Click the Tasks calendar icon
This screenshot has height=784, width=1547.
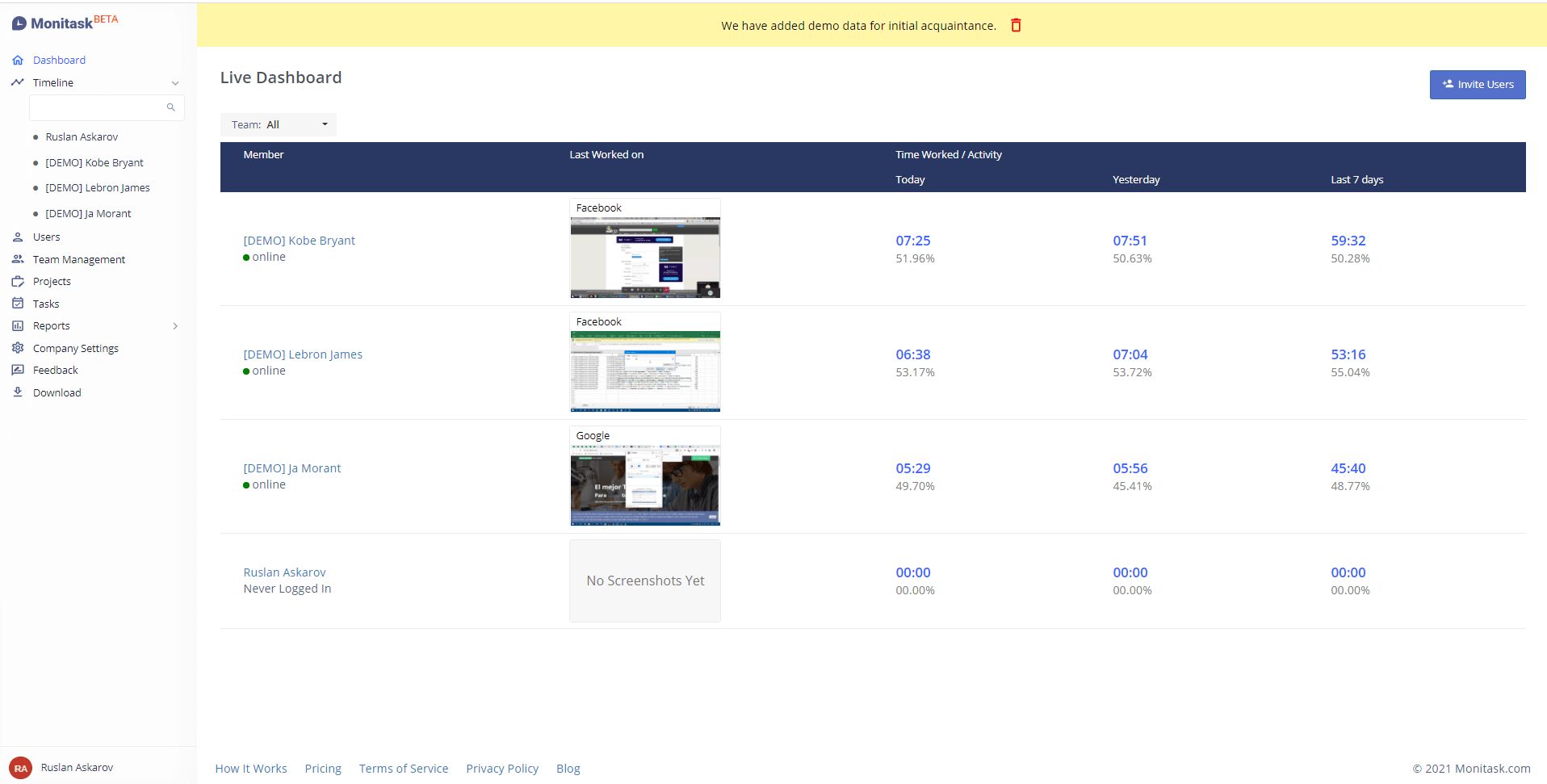pyautogui.click(x=18, y=304)
